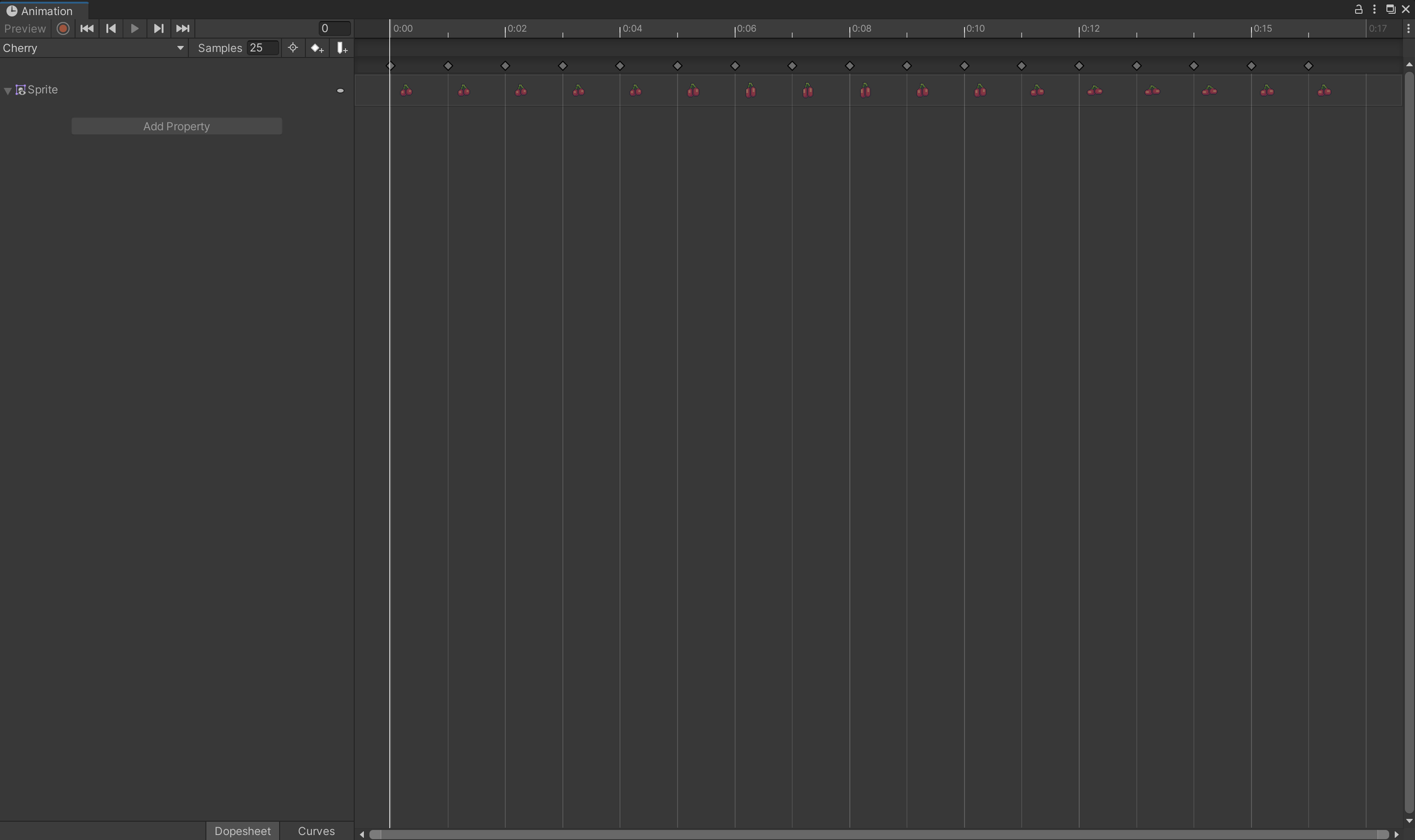Switch to the Dopesheet tab
The width and height of the screenshot is (1415, 840).
(242, 831)
